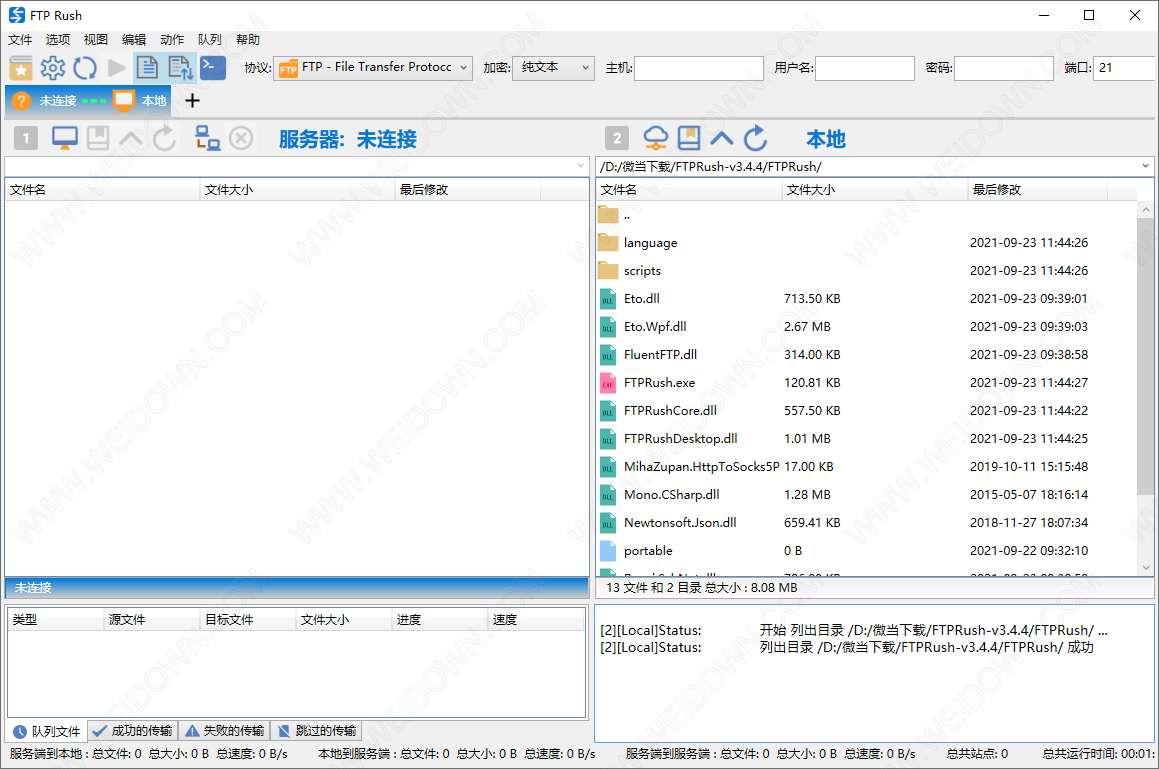Open site manager network icon

pyautogui.click(x=207, y=138)
